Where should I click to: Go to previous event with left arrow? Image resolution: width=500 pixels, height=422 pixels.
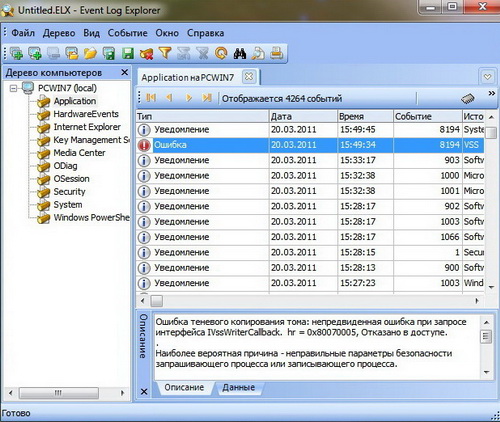click(x=169, y=98)
